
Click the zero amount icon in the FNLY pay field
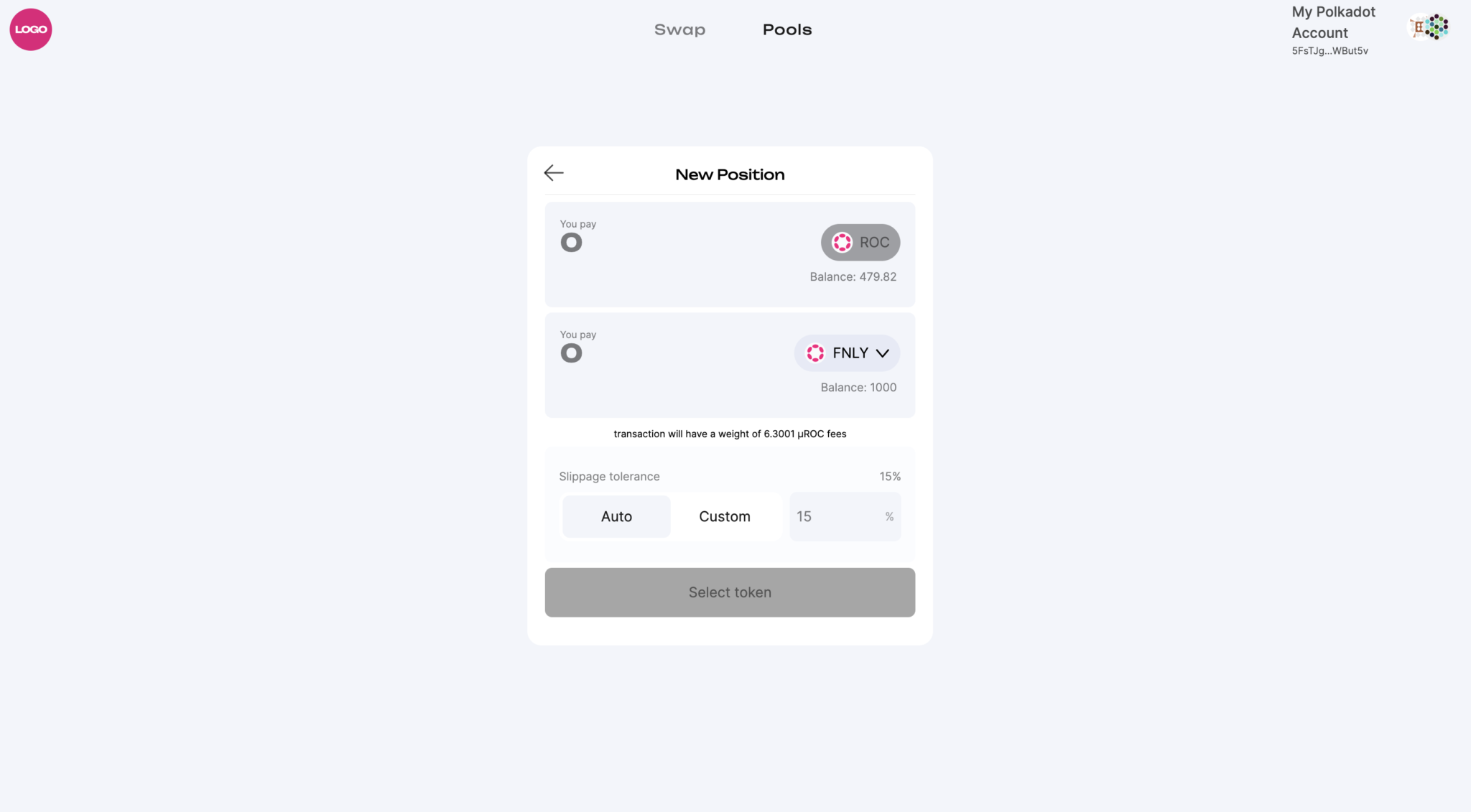(x=571, y=353)
